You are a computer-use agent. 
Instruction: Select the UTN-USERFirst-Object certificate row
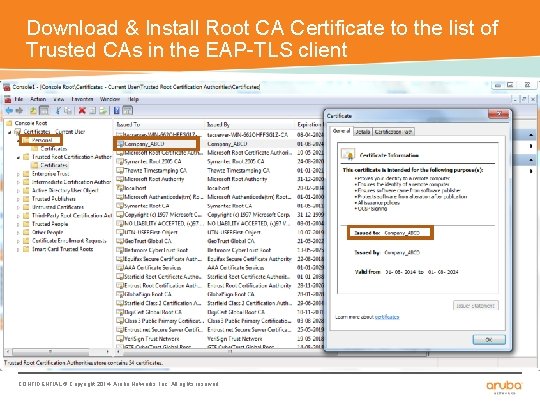coord(219,232)
